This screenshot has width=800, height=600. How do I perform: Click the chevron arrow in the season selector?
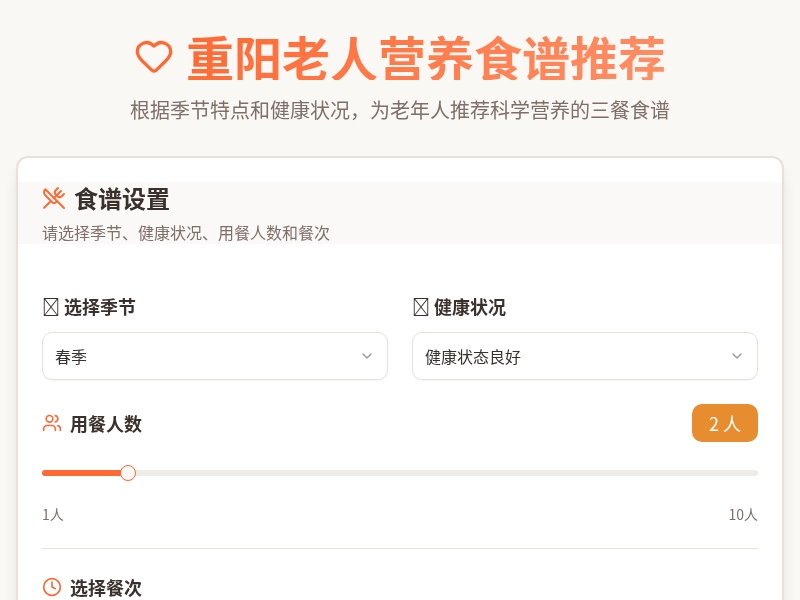pyautogui.click(x=367, y=356)
